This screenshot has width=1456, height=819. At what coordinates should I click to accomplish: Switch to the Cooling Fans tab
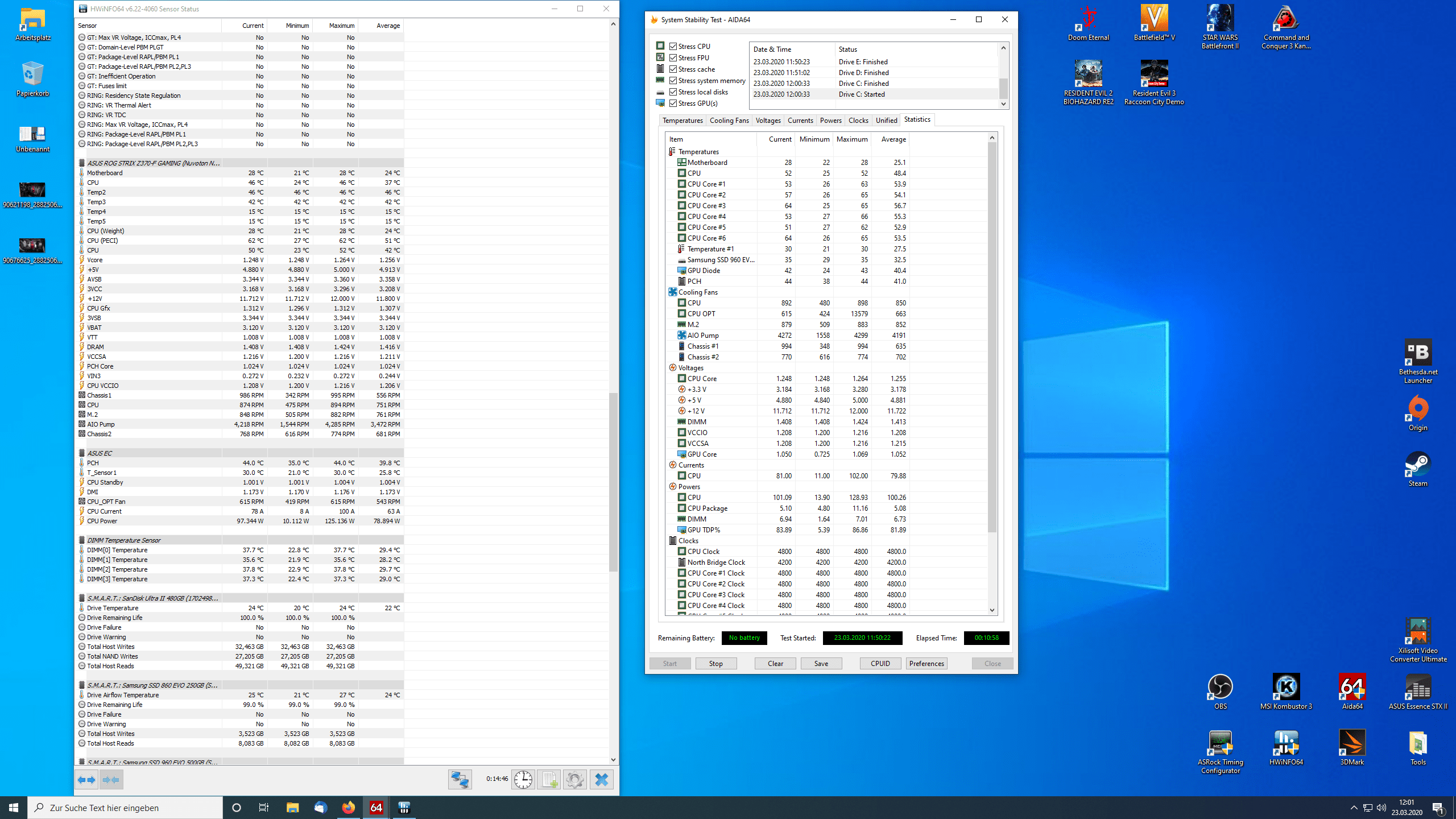[x=729, y=120]
